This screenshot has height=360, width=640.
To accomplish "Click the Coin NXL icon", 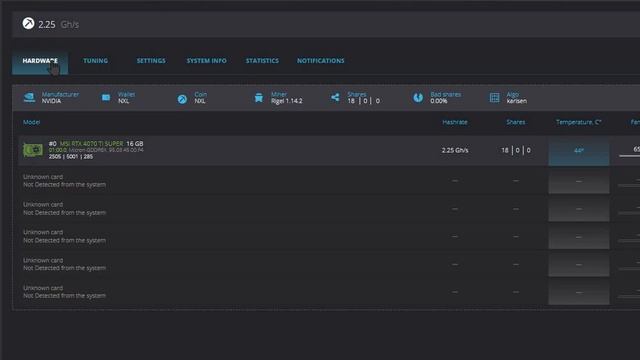I will 182,99.
